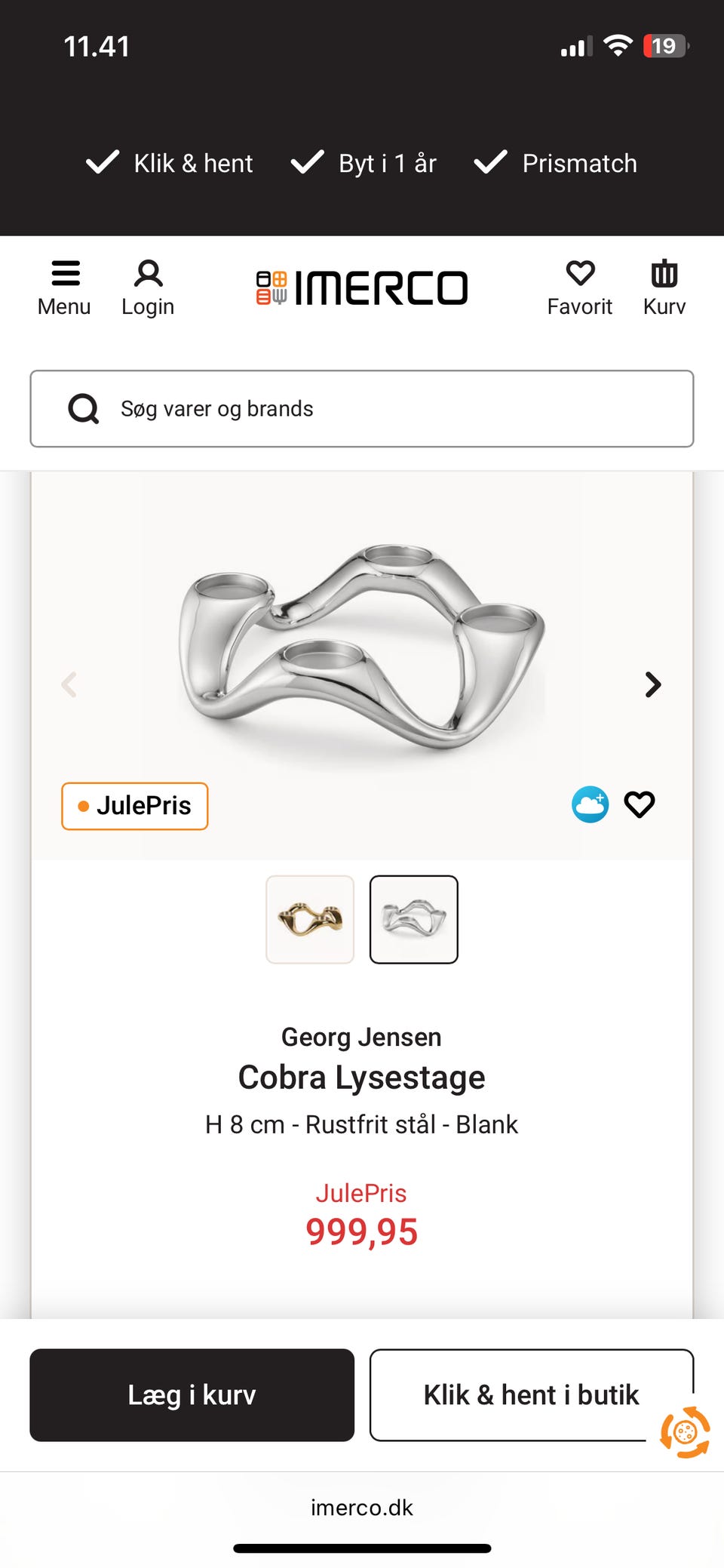Viewport: 724px width, 1568px height.
Task: Tap the Klik & hent banner item
Action: 170,163
